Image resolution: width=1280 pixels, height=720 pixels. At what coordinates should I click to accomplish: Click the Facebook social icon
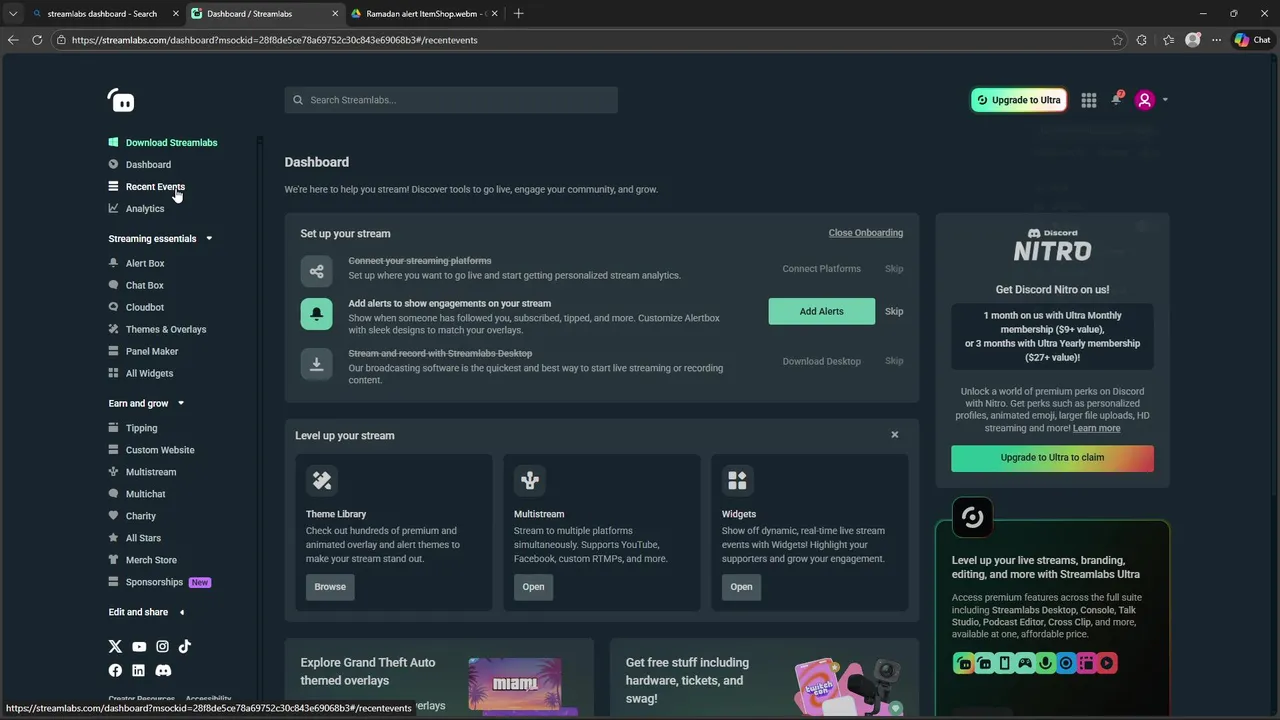pyautogui.click(x=115, y=670)
